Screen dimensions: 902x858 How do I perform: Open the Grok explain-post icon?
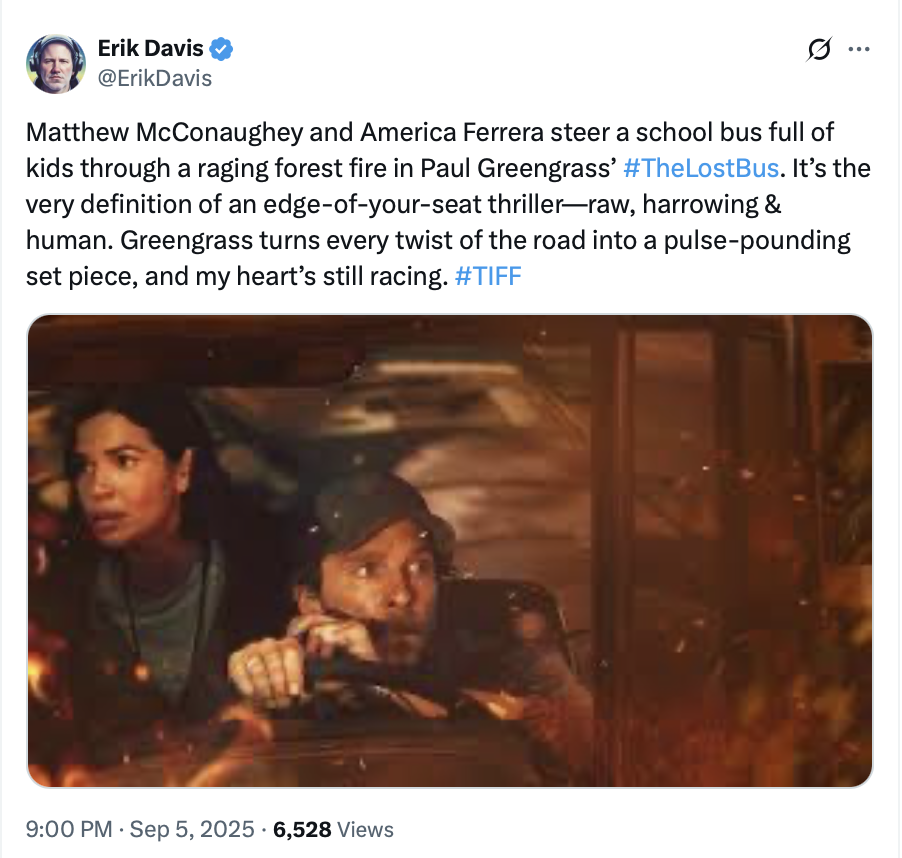pyautogui.click(x=820, y=49)
